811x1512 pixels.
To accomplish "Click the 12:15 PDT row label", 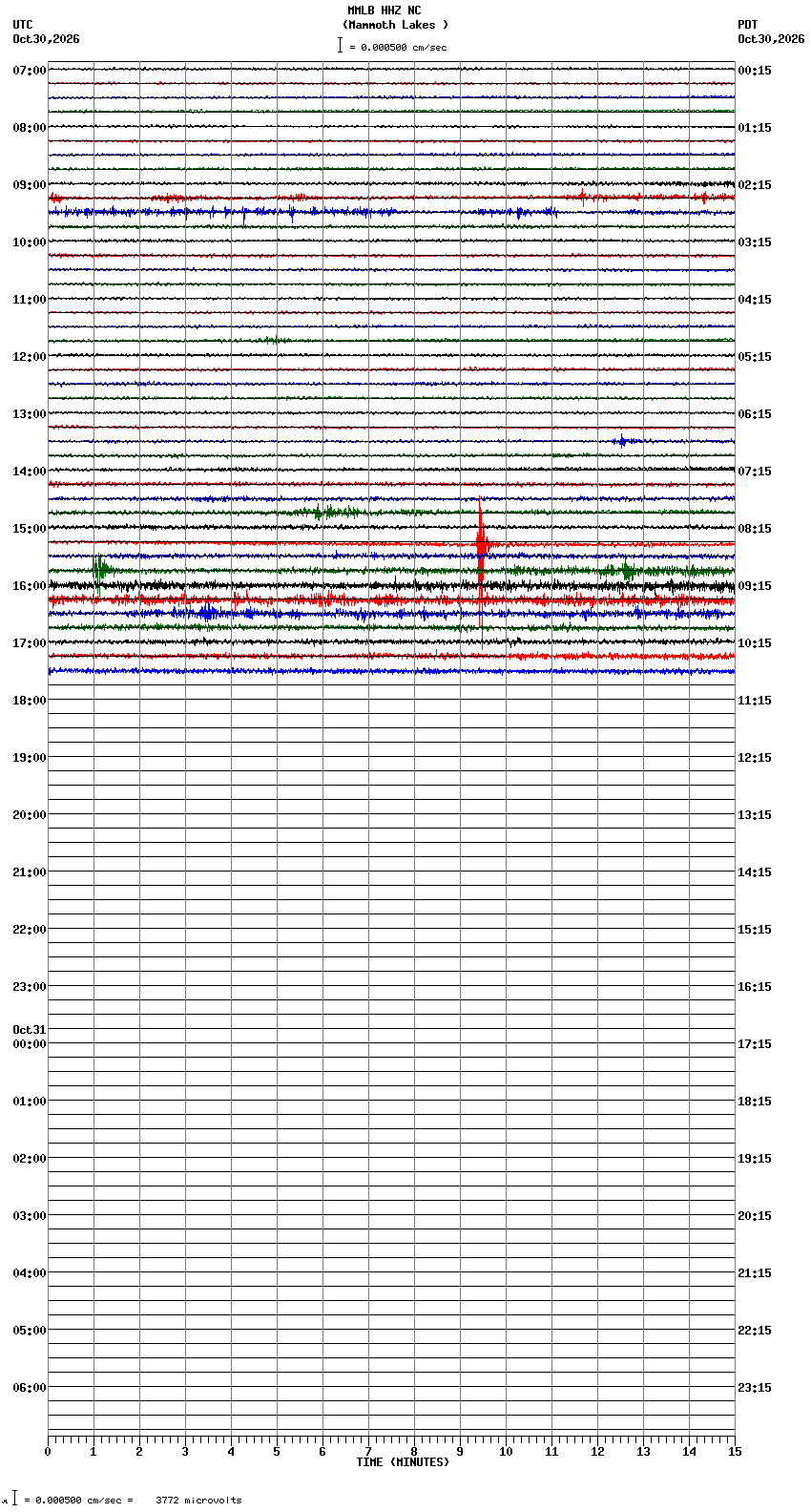I will [x=755, y=758].
